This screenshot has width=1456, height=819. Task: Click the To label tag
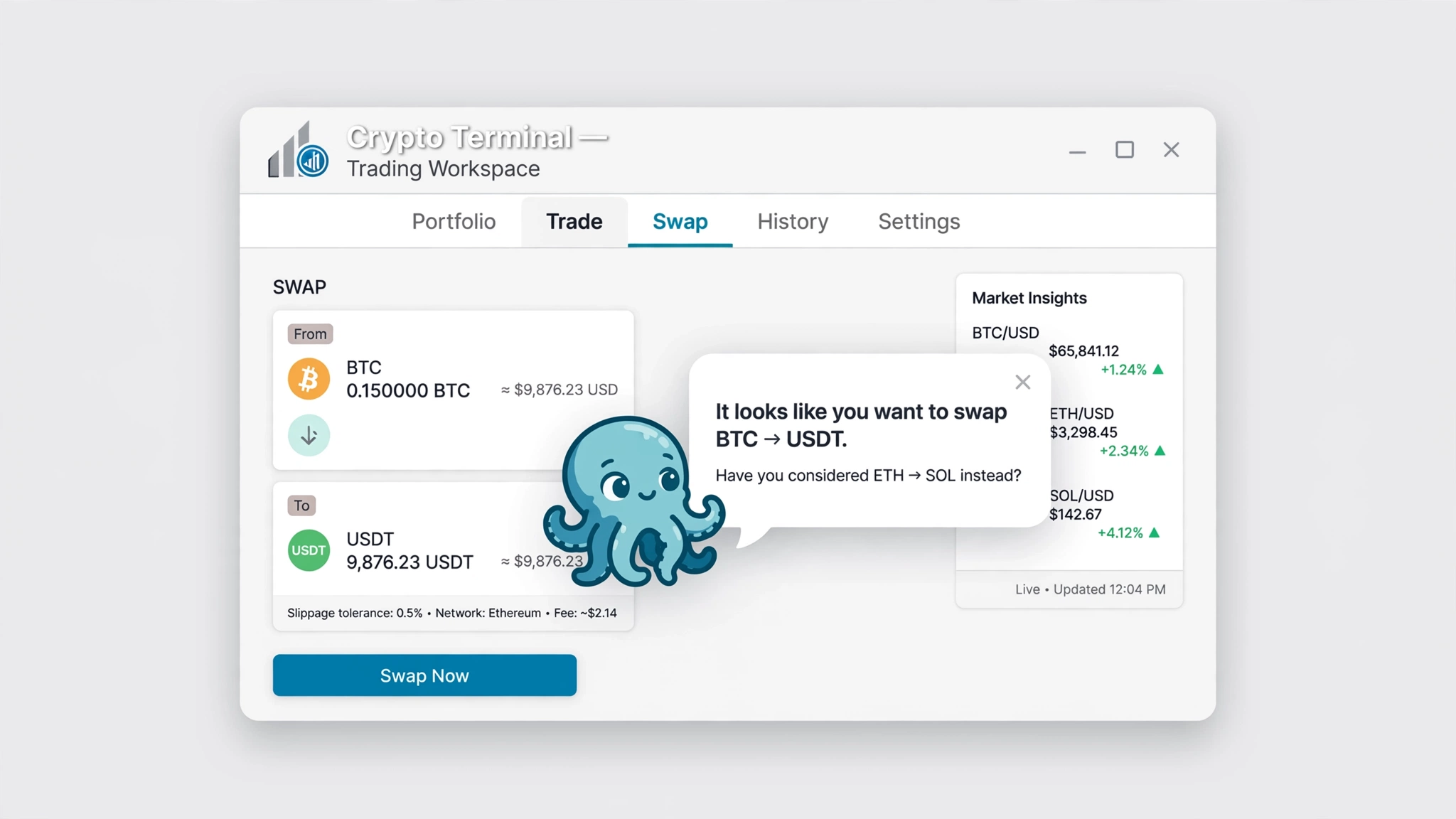[301, 505]
